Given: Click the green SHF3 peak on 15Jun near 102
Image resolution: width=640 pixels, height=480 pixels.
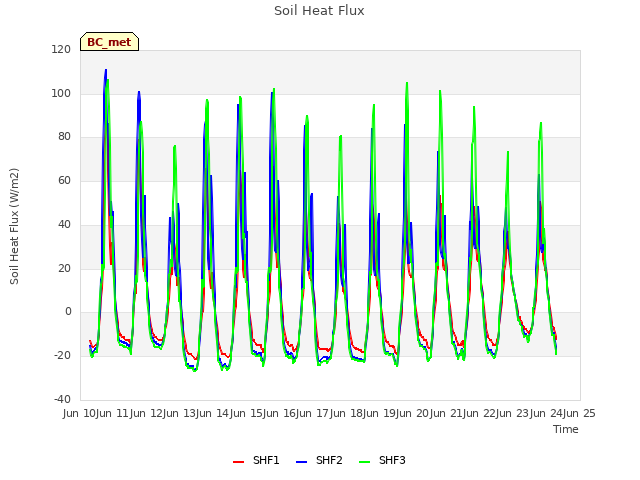Looking at the screenshot, I should 274,89.
